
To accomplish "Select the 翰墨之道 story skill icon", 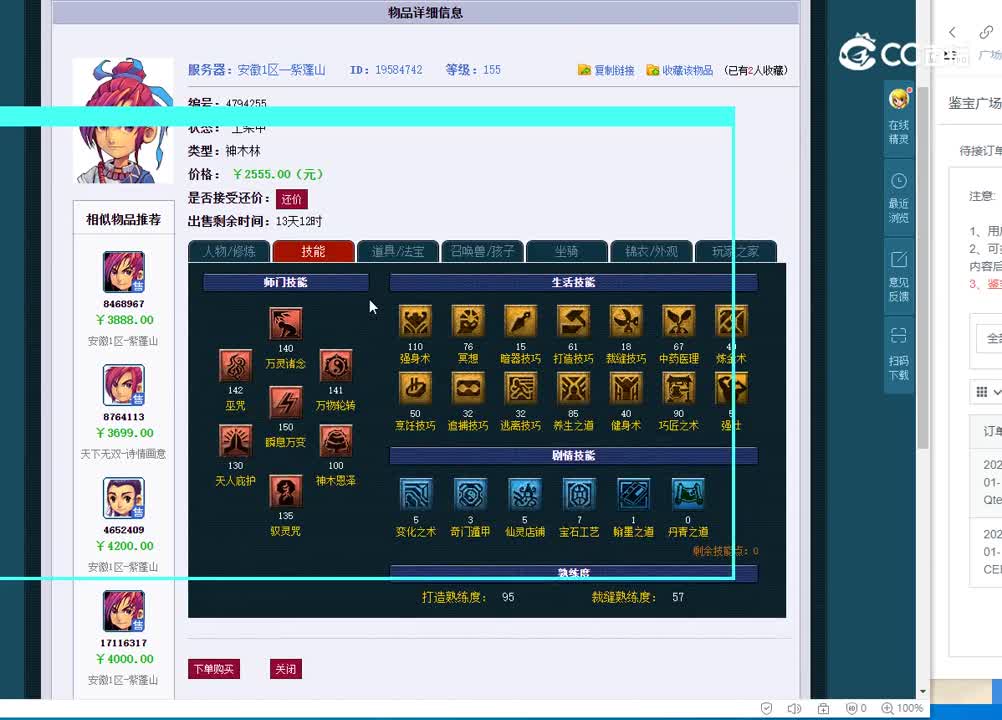I will [633, 494].
